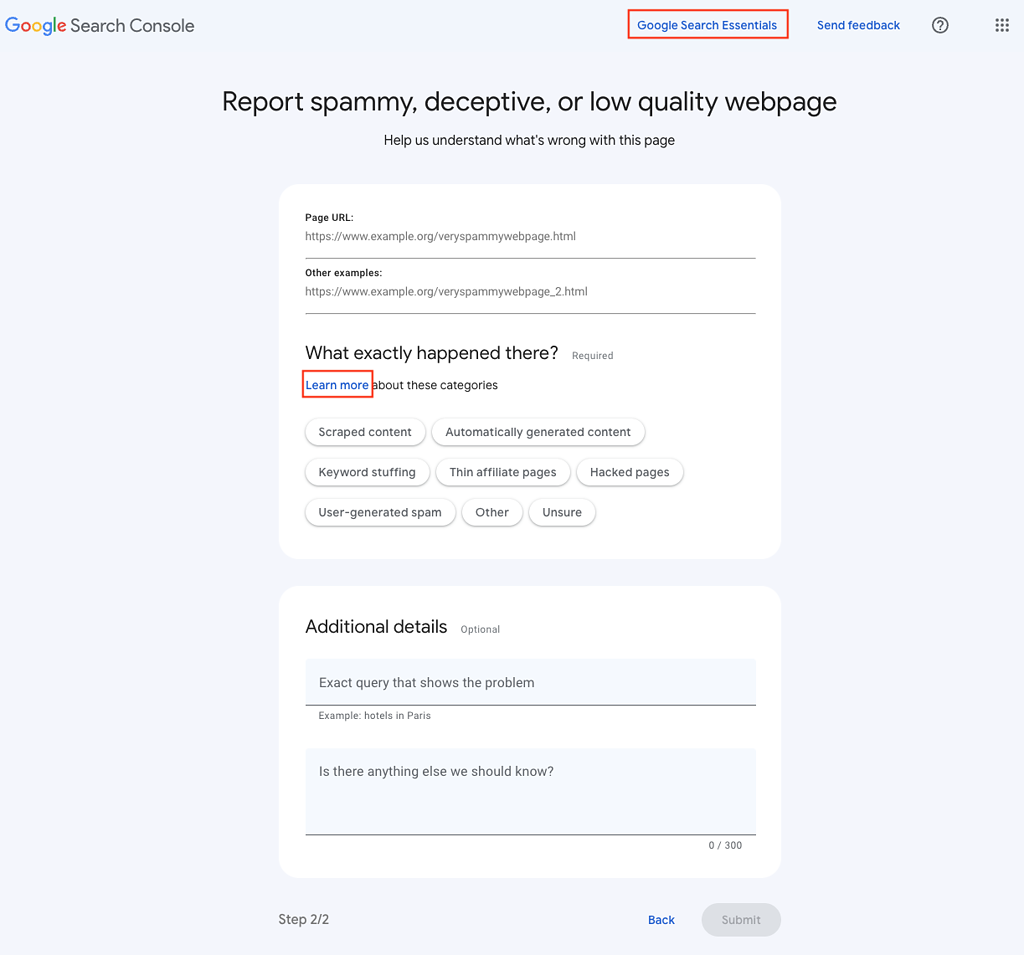This screenshot has height=955, width=1024.
Task: Select the Unsure category chip
Action: click(561, 511)
